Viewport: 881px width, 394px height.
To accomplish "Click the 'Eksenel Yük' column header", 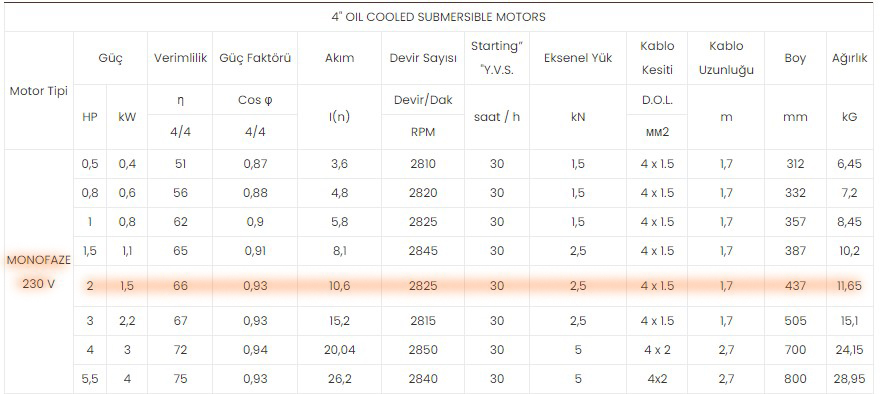I will pyautogui.click(x=578, y=58).
